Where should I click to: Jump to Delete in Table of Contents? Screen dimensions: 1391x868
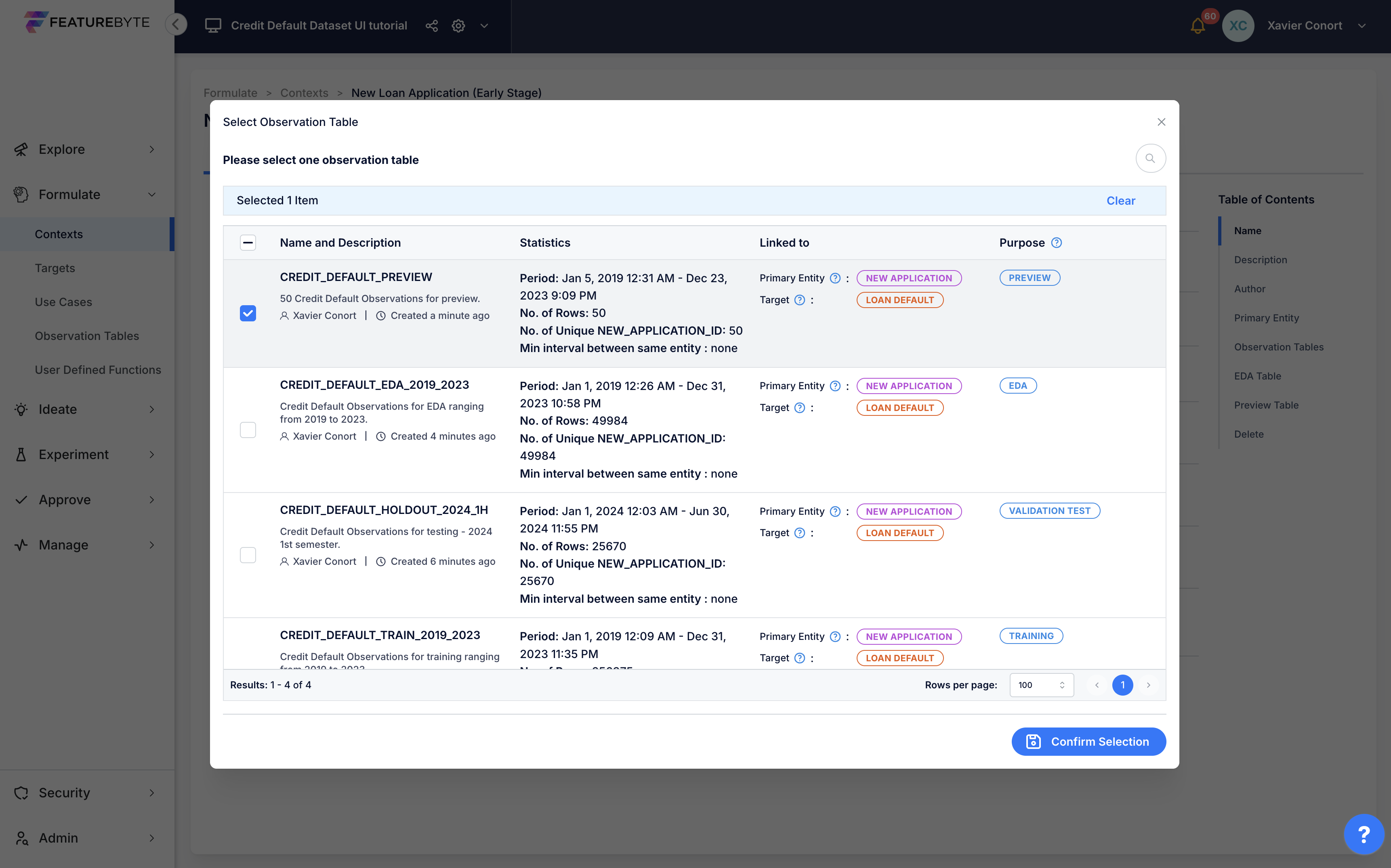pyautogui.click(x=1248, y=434)
